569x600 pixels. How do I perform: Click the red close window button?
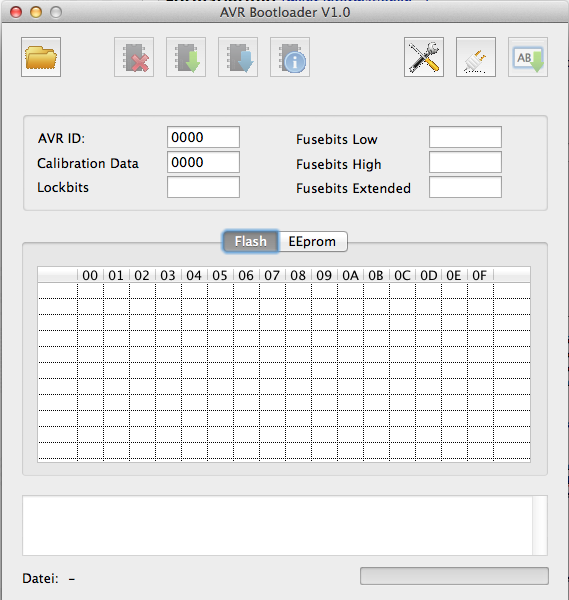16,12
